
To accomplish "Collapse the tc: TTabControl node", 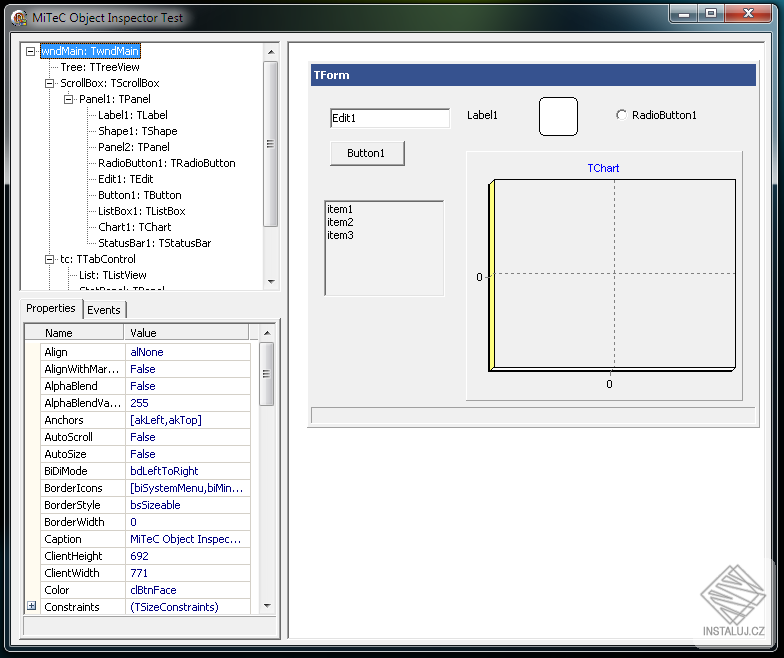I will pyautogui.click(x=50, y=259).
